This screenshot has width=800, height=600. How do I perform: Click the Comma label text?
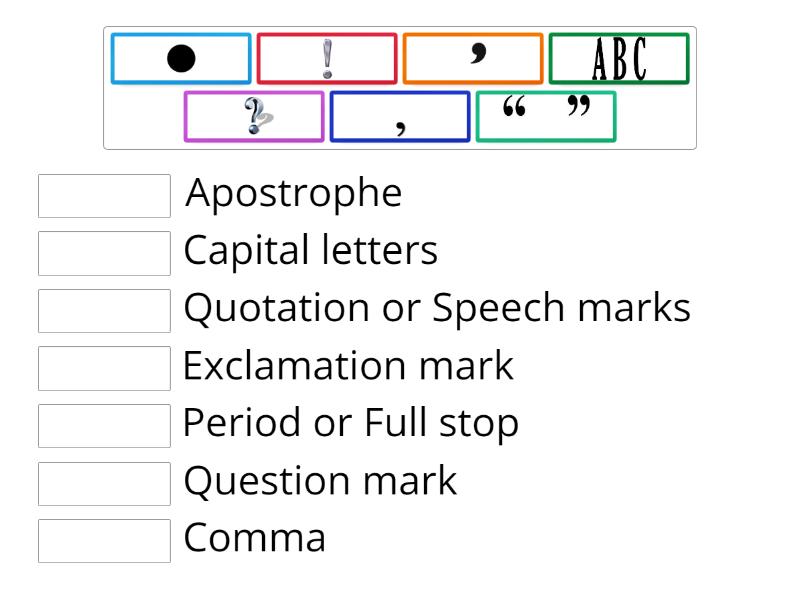pyautogui.click(x=254, y=539)
